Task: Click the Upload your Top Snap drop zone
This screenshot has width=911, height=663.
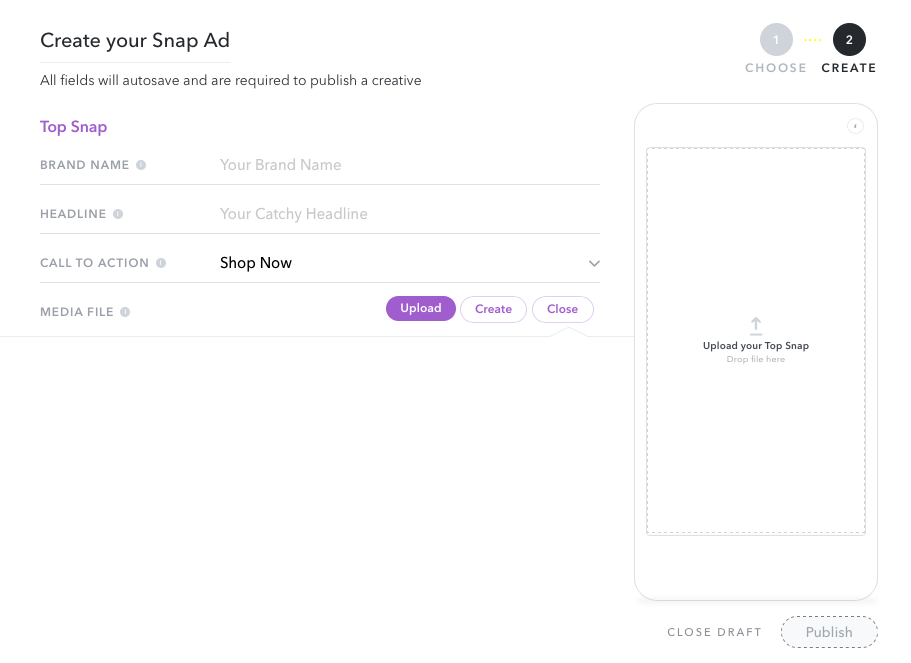Action: tap(756, 341)
